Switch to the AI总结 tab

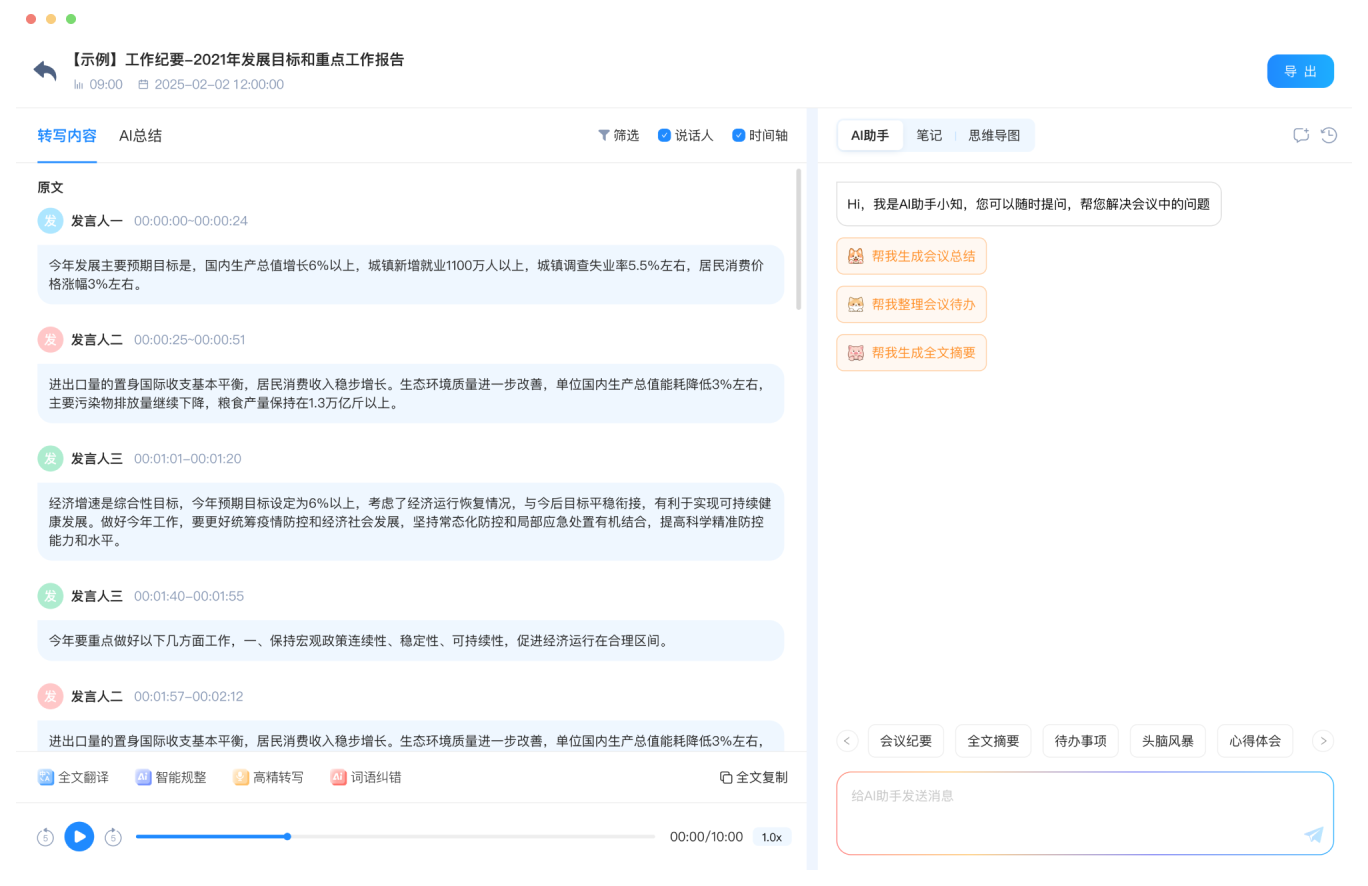click(x=140, y=135)
